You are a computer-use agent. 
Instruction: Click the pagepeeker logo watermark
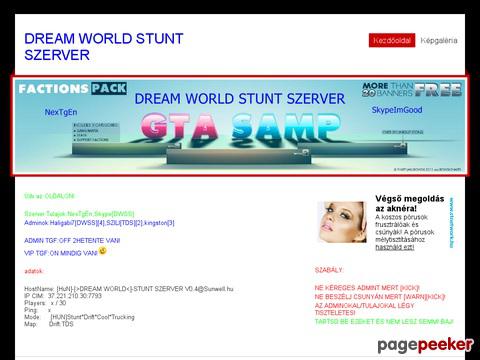click(425, 345)
